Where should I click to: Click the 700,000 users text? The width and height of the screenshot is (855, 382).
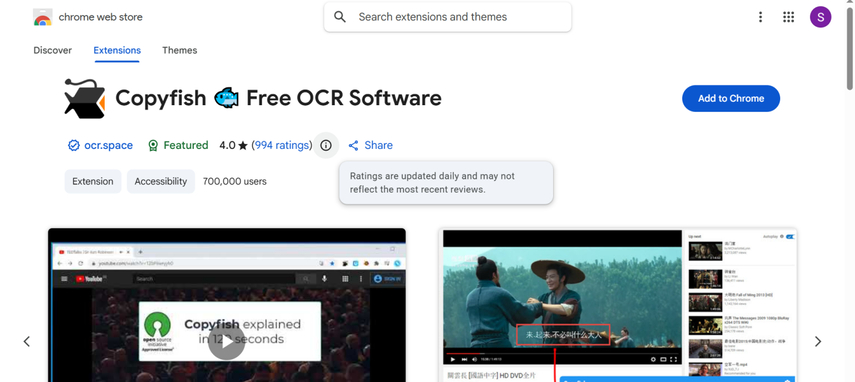point(234,181)
